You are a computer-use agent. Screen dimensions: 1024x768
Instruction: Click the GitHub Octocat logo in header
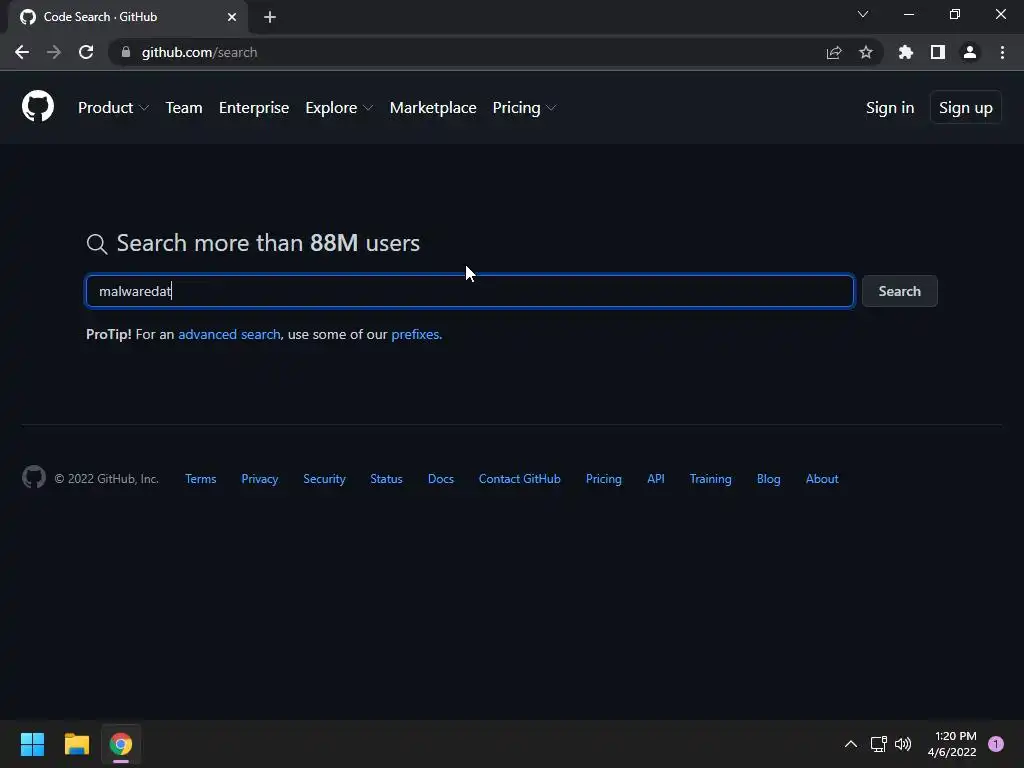38,106
